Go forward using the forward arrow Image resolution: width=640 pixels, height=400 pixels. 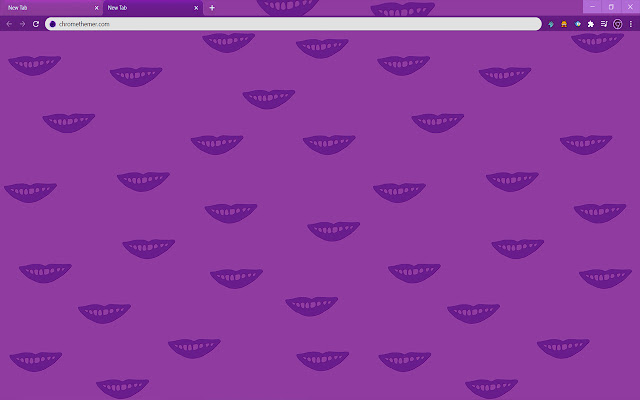22,24
